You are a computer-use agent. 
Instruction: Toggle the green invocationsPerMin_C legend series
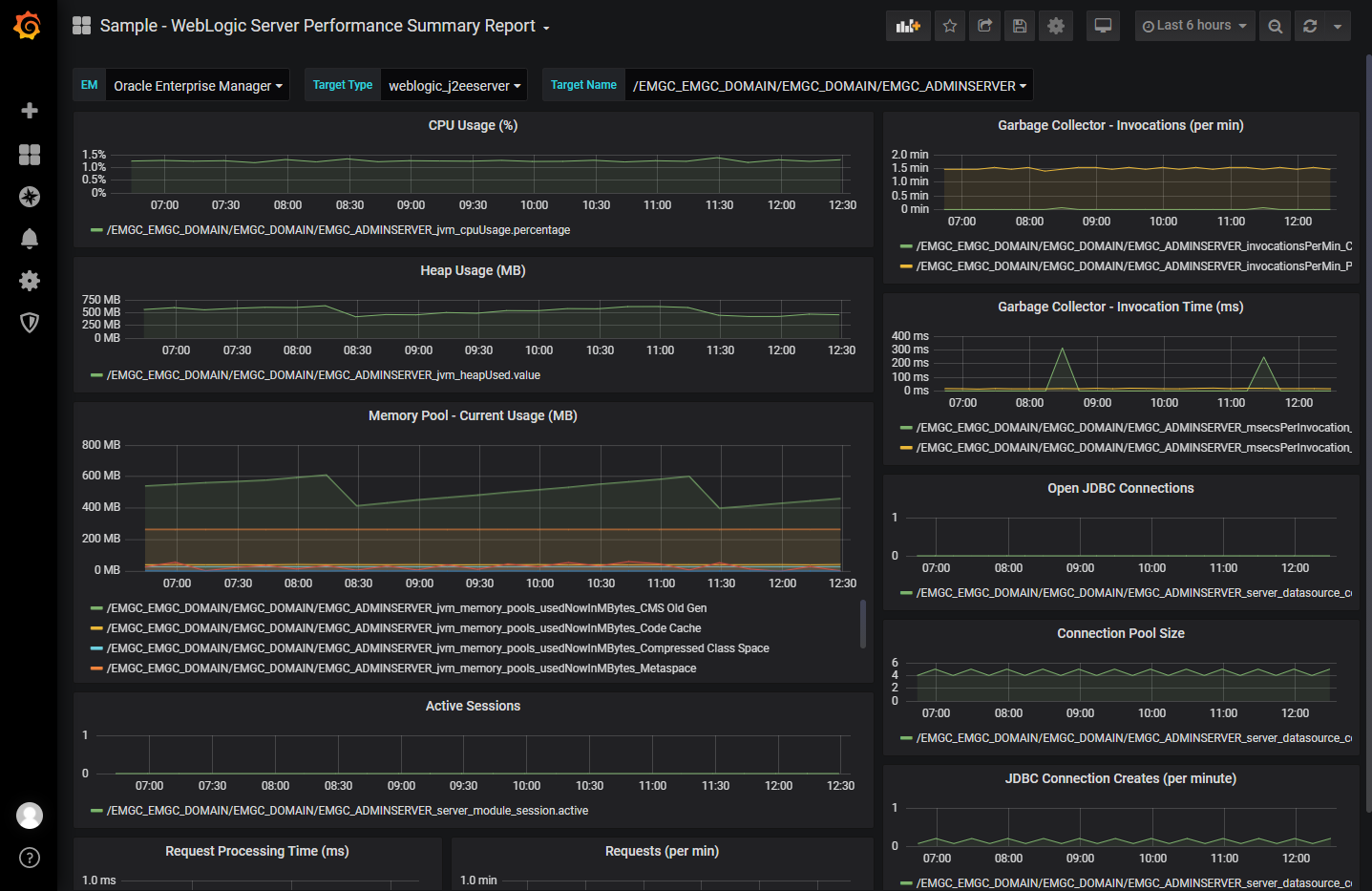tap(1134, 246)
